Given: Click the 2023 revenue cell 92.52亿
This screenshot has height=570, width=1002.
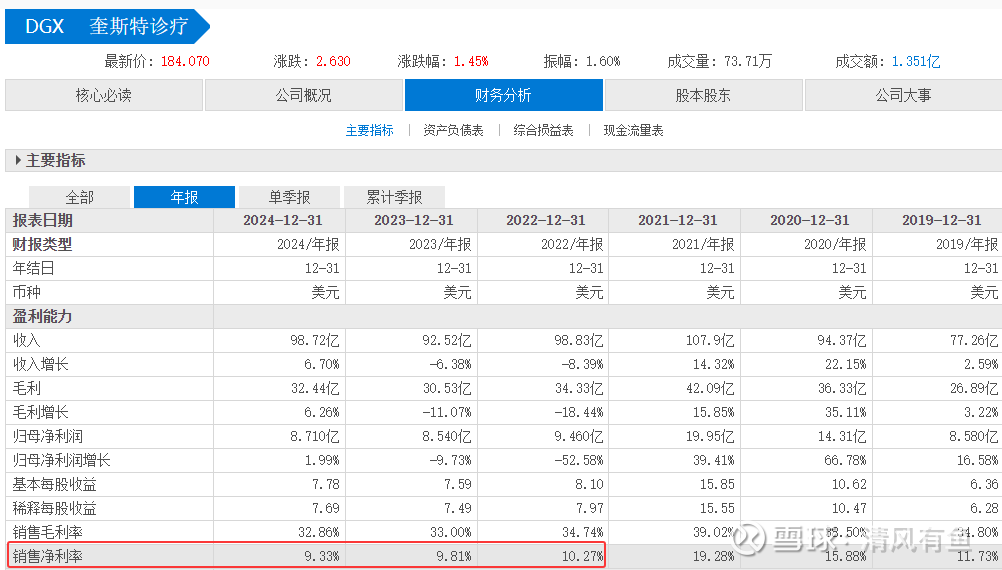Looking at the screenshot, I should [447, 341].
